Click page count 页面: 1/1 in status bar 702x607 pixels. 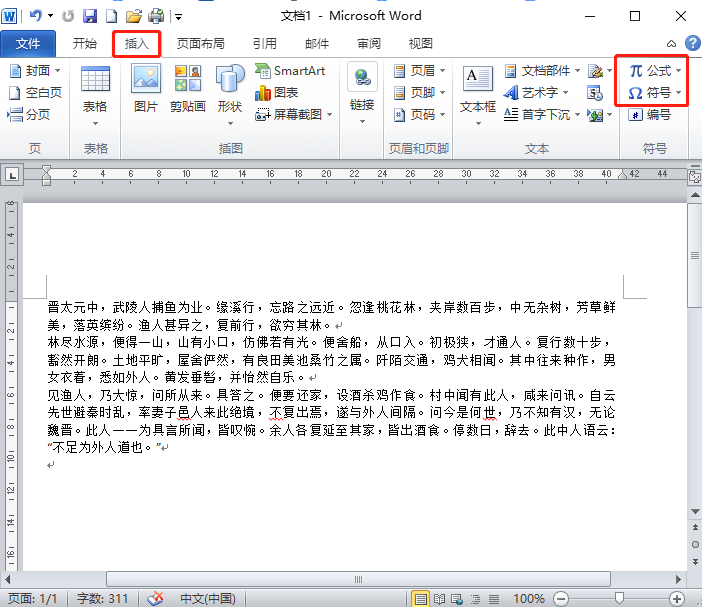pyautogui.click(x=32, y=598)
